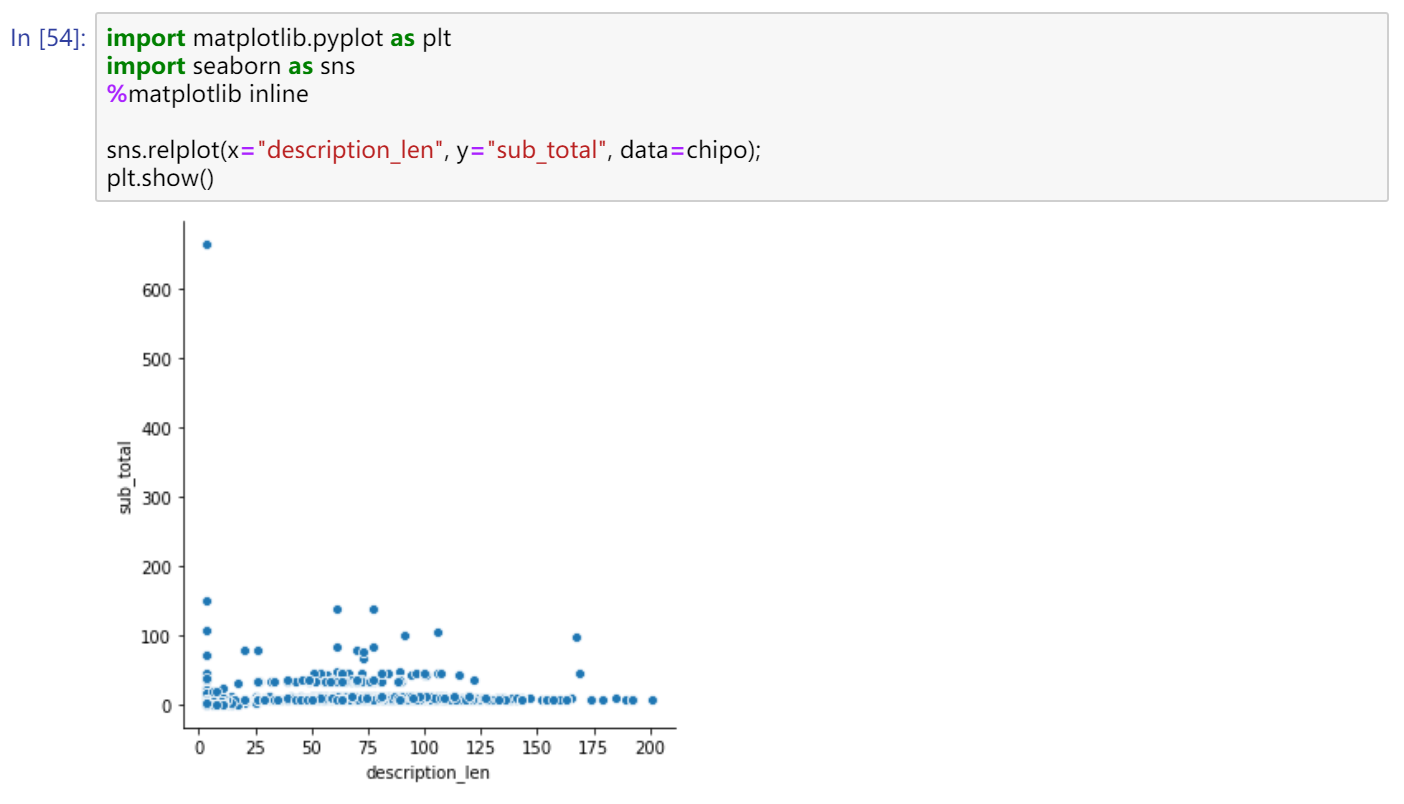
Task: Click the rightmost data point near 200
Action: click(652, 700)
